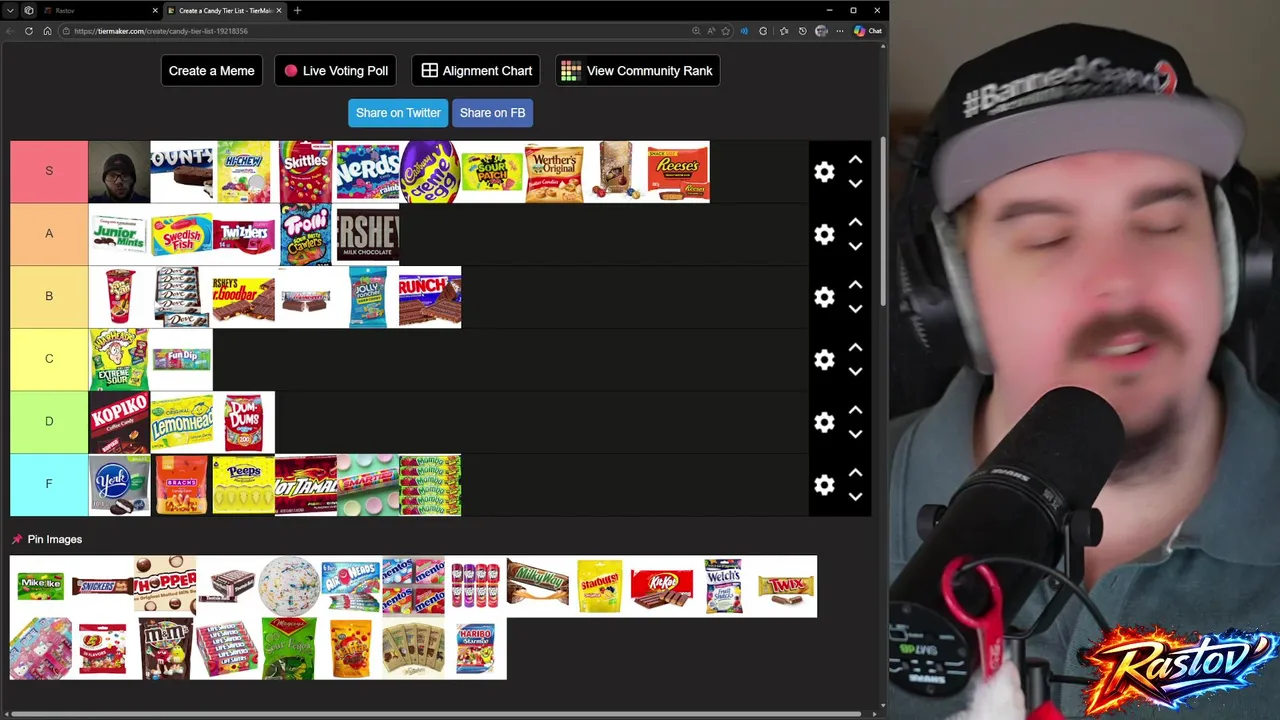1280x720 pixels.
Task: Open settings gear for F tier row
Action: (824, 485)
